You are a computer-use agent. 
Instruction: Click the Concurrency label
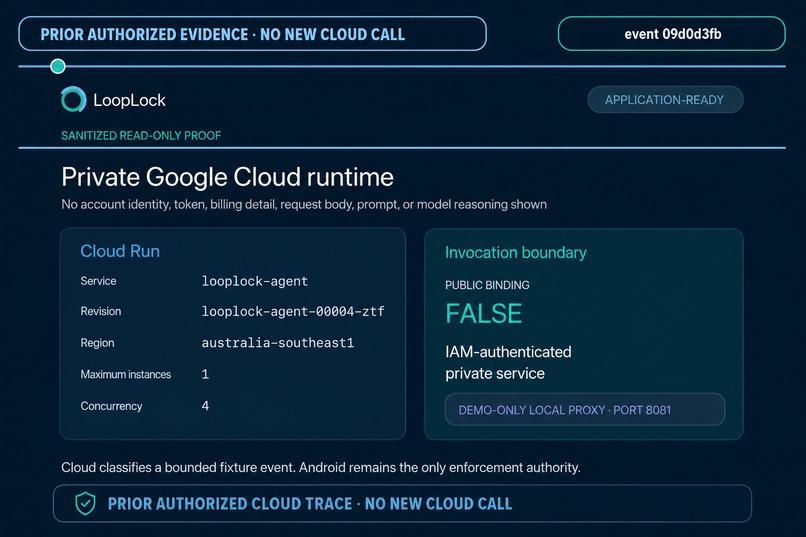pyautogui.click(x=111, y=406)
